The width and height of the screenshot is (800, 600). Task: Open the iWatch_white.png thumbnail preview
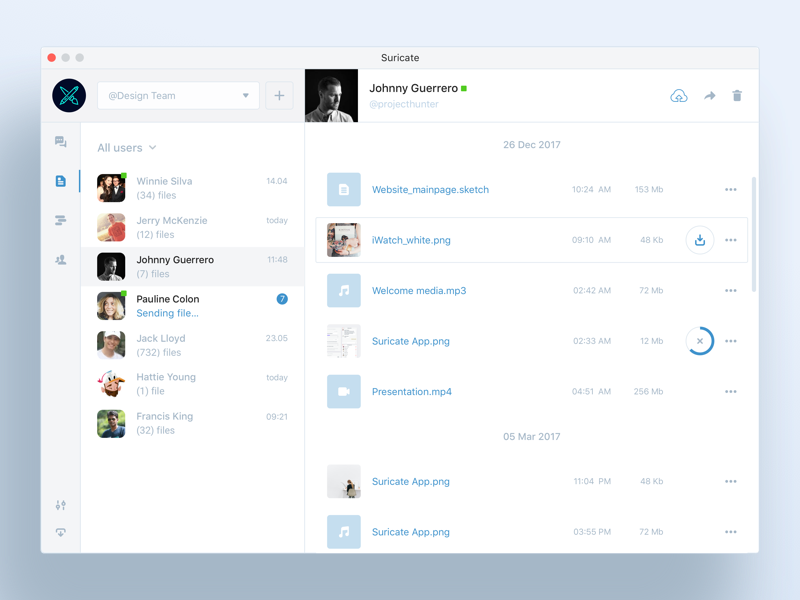pos(344,240)
